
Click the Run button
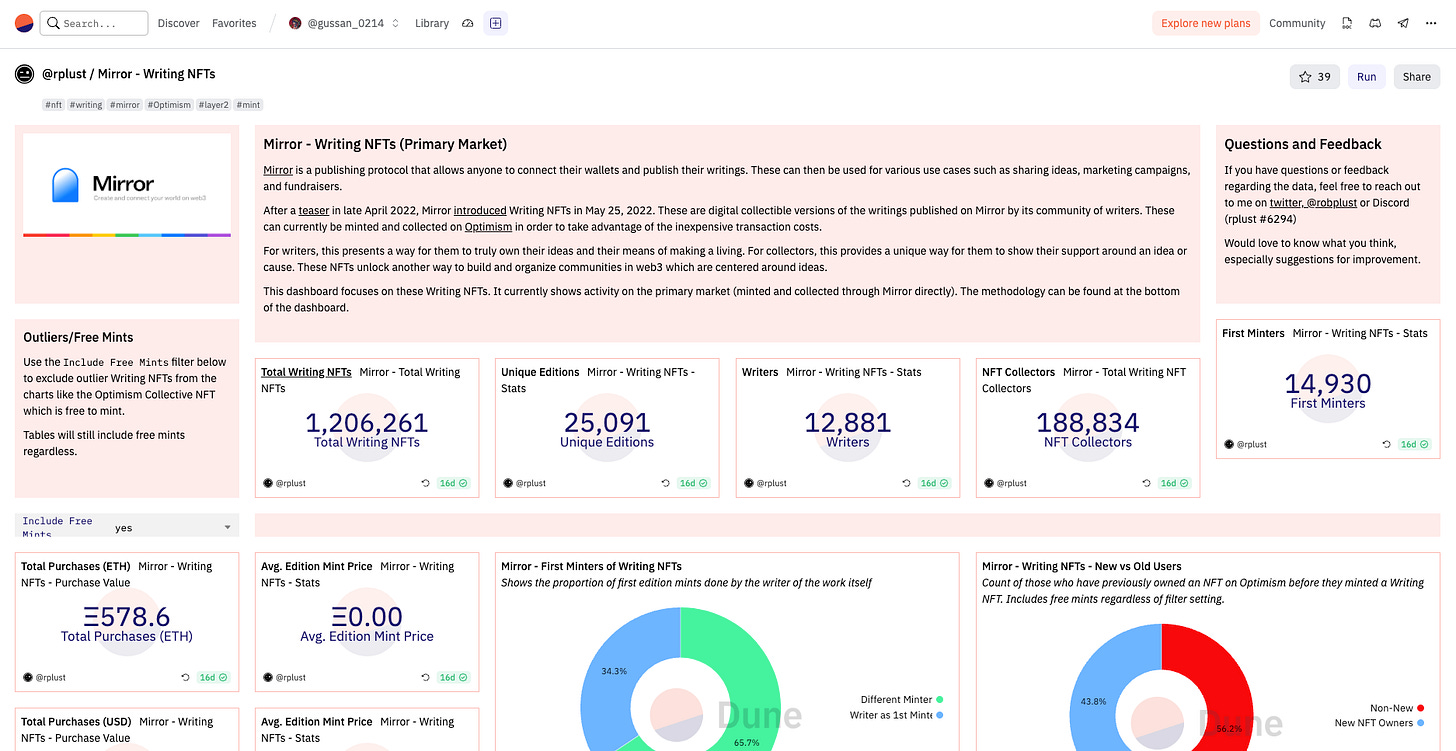(1366, 77)
